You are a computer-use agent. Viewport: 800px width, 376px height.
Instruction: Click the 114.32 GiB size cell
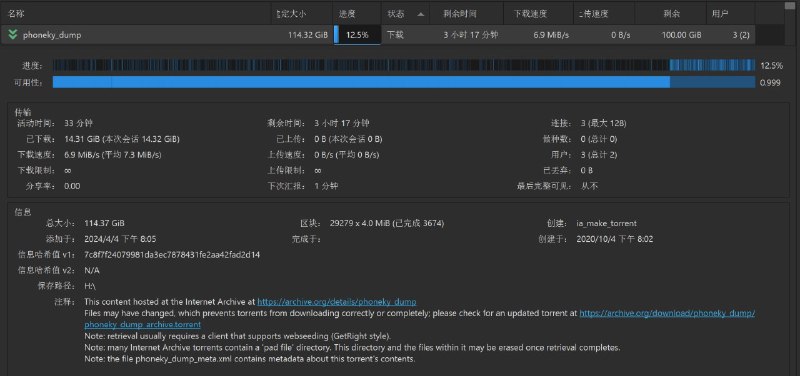[308, 35]
